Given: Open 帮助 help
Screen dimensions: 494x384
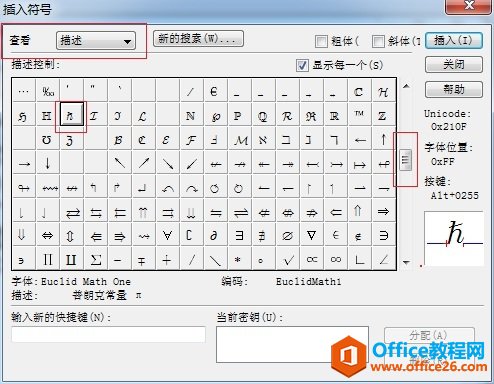Looking at the screenshot, I should pos(454,89).
